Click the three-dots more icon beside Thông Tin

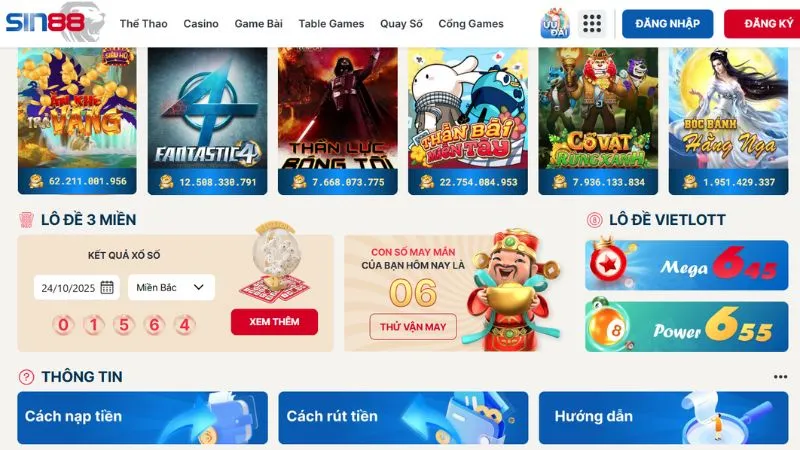click(780, 377)
